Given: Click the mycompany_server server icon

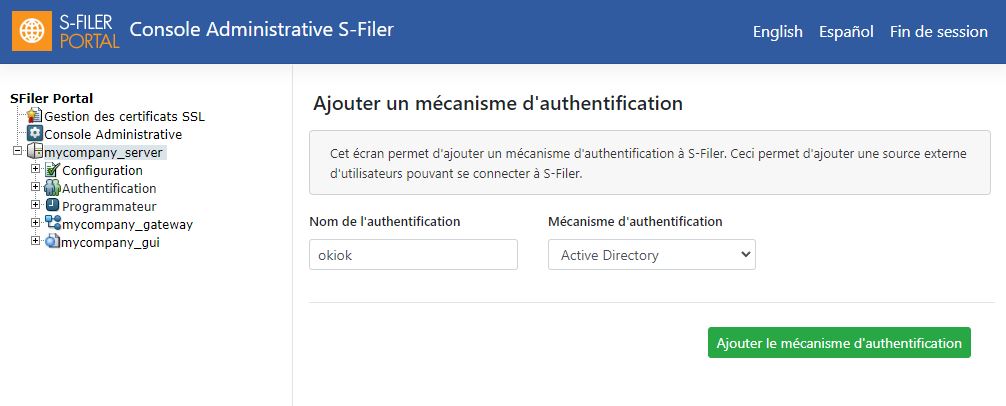Looking at the screenshot, I should tap(35, 152).
